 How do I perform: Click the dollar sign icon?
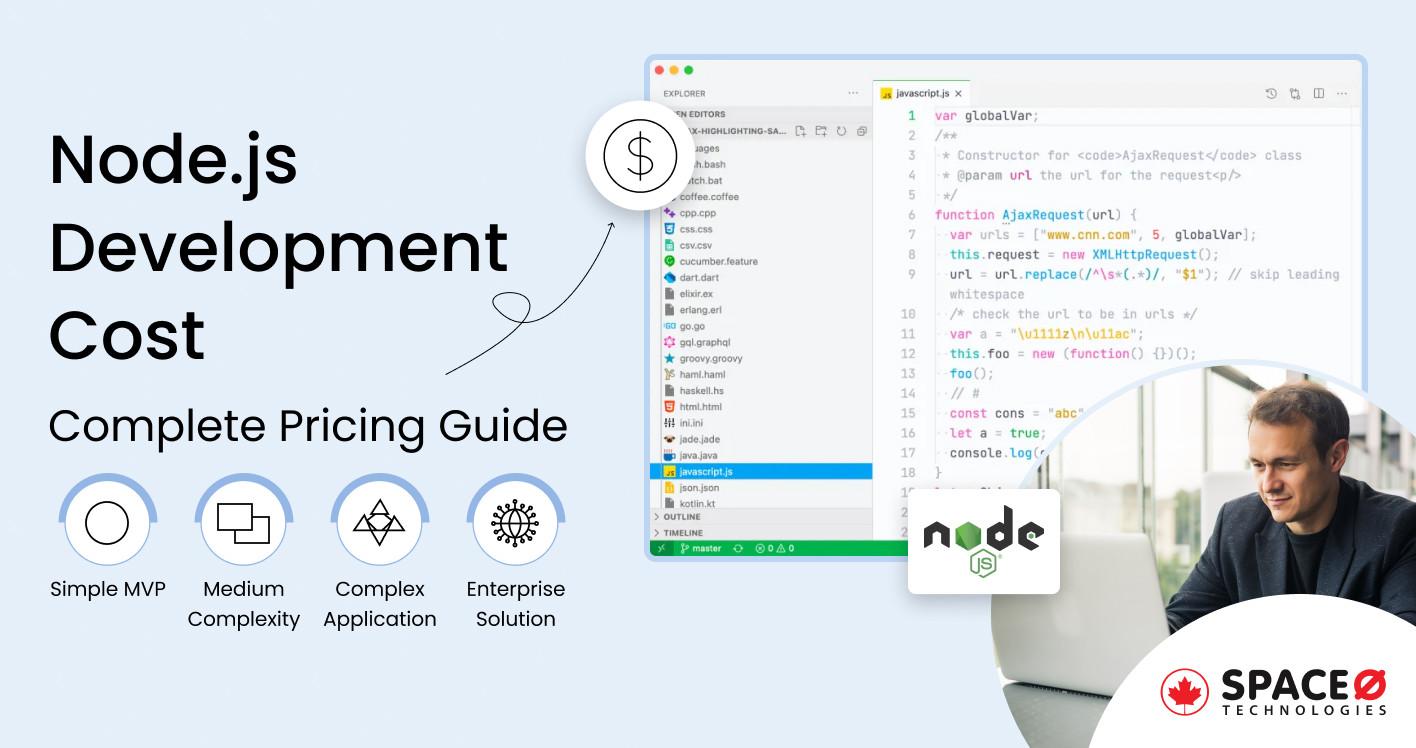(x=639, y=156)
